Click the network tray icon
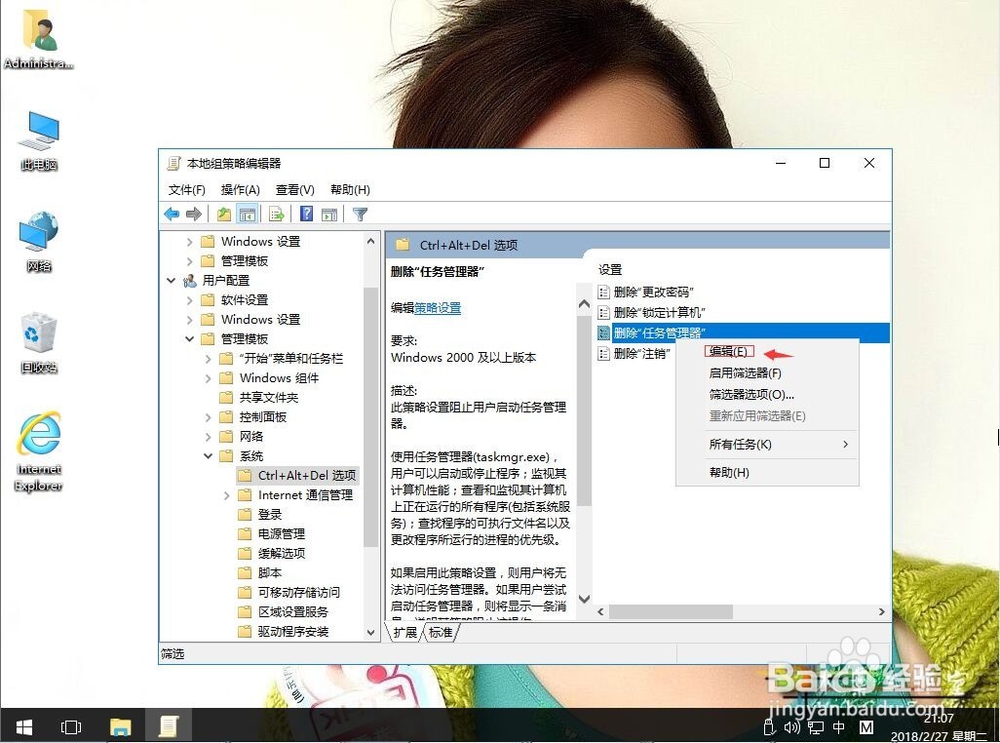The image size is (1000, 743). (816, 728)
